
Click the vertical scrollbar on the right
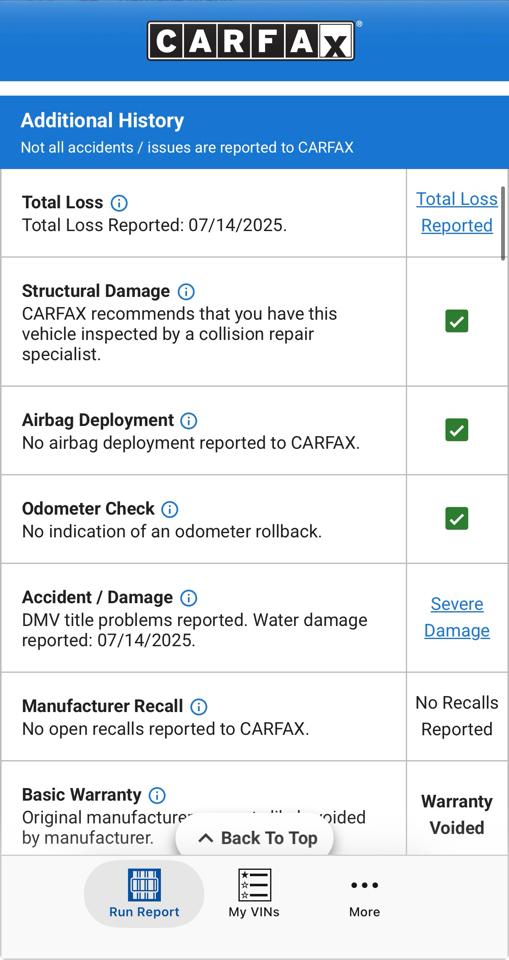[x=503, y=223]
